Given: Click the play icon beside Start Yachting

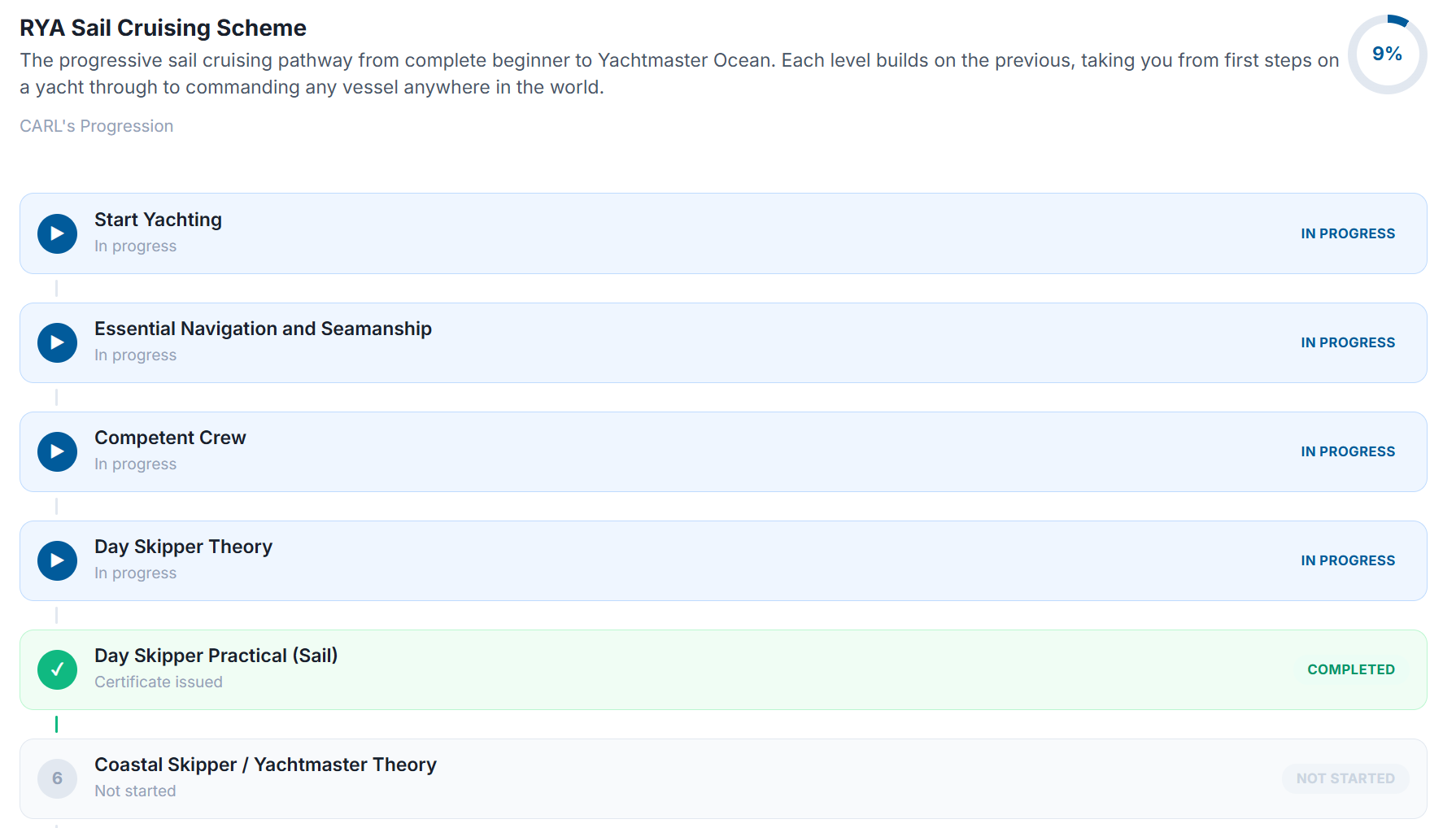Looking at the screenshot, I should [57, 233].
